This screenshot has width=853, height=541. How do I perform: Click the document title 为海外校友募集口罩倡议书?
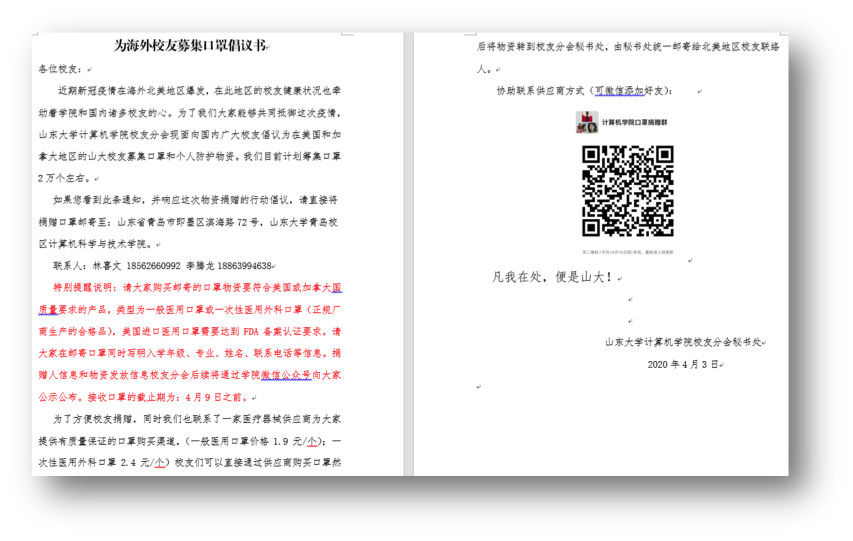click(x=190, y=46)
